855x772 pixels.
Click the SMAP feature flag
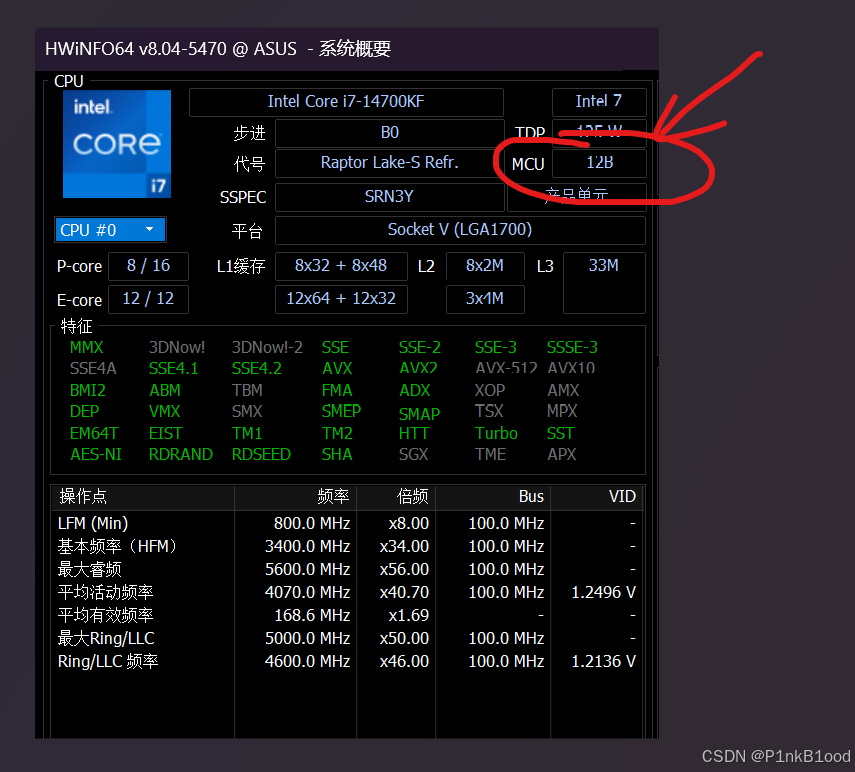pos(419,414)
